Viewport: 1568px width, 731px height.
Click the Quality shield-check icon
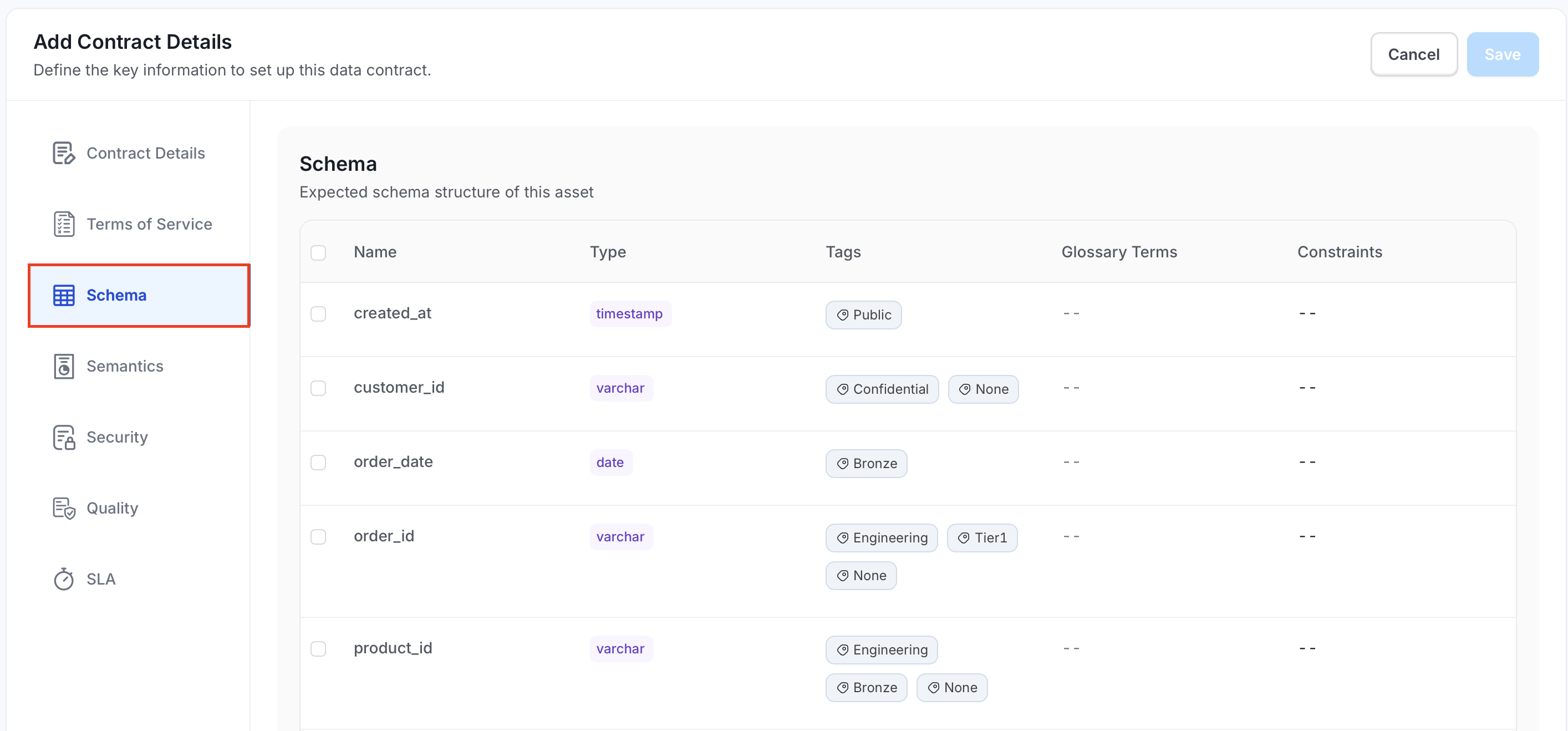coord(63,508)
